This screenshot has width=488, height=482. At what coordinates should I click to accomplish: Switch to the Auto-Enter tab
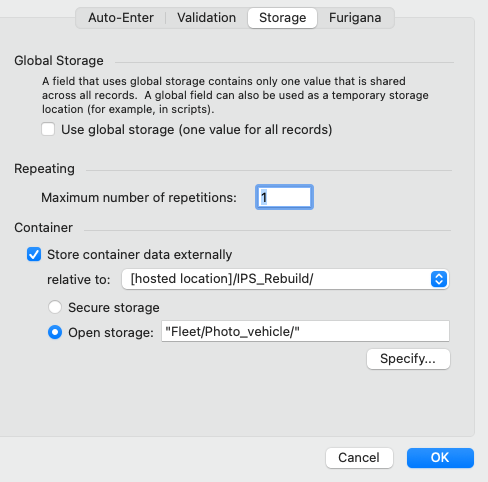(x=121, y=18)
